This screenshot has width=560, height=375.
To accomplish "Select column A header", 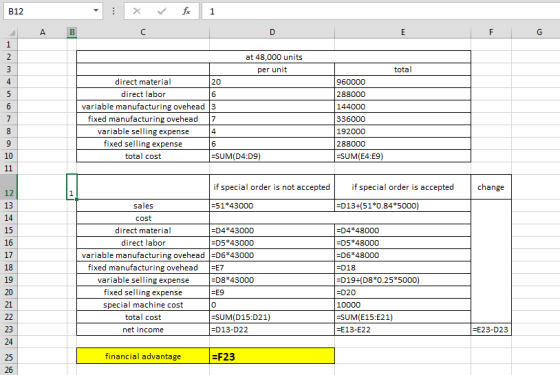I will tap(42, 32).
